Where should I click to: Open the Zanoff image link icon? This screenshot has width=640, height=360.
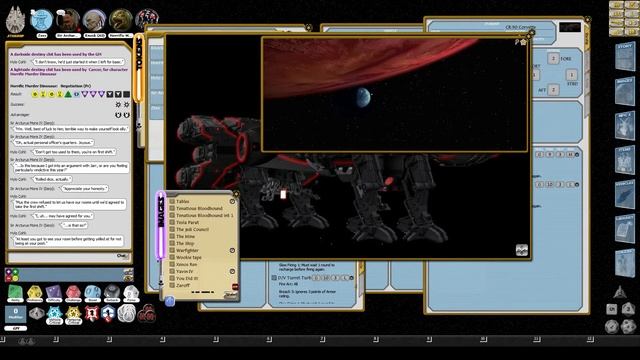pyautogui.click(x=172, y=285)
